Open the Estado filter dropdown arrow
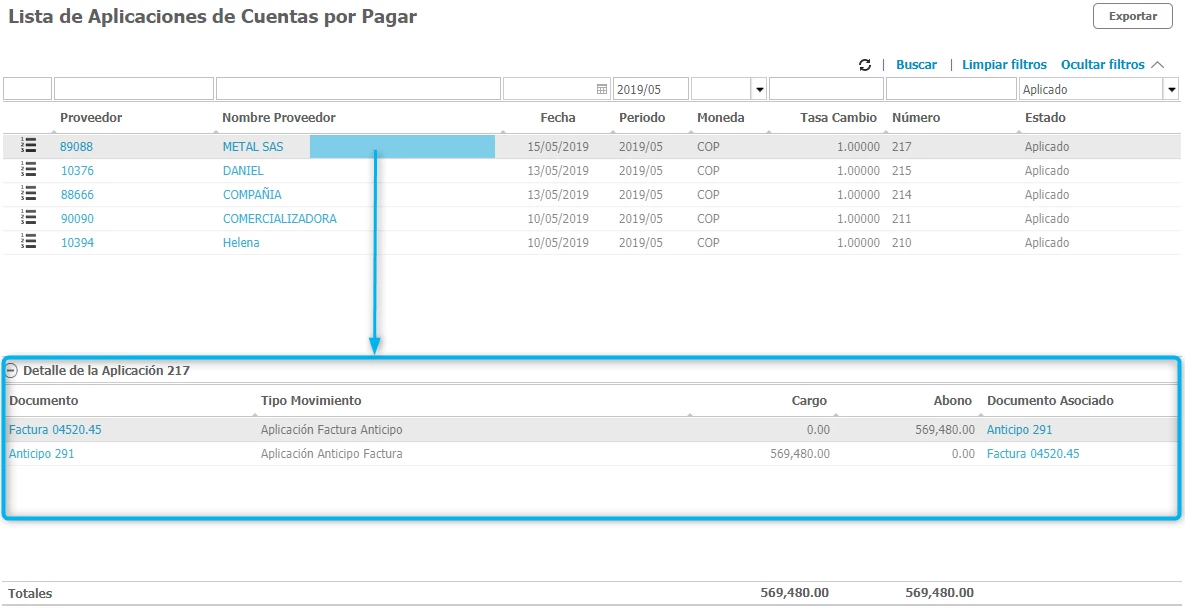The width and height of the screenshot is (1185, 612). point(1171,90)
